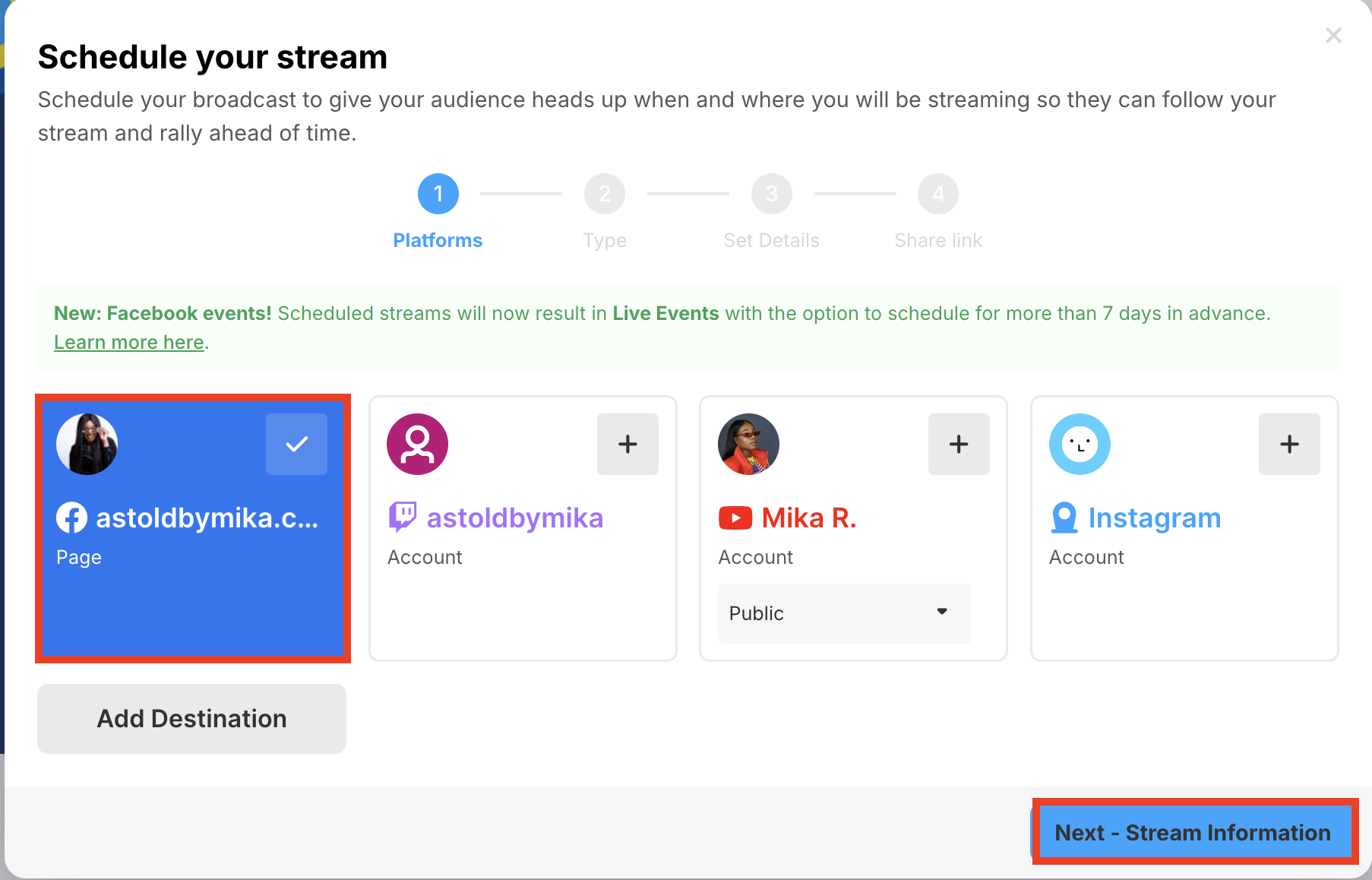Add the Twitch astoldbymika account with plus
The width and height of the screenshot is (1372, 880).
[x=627, y=444]
